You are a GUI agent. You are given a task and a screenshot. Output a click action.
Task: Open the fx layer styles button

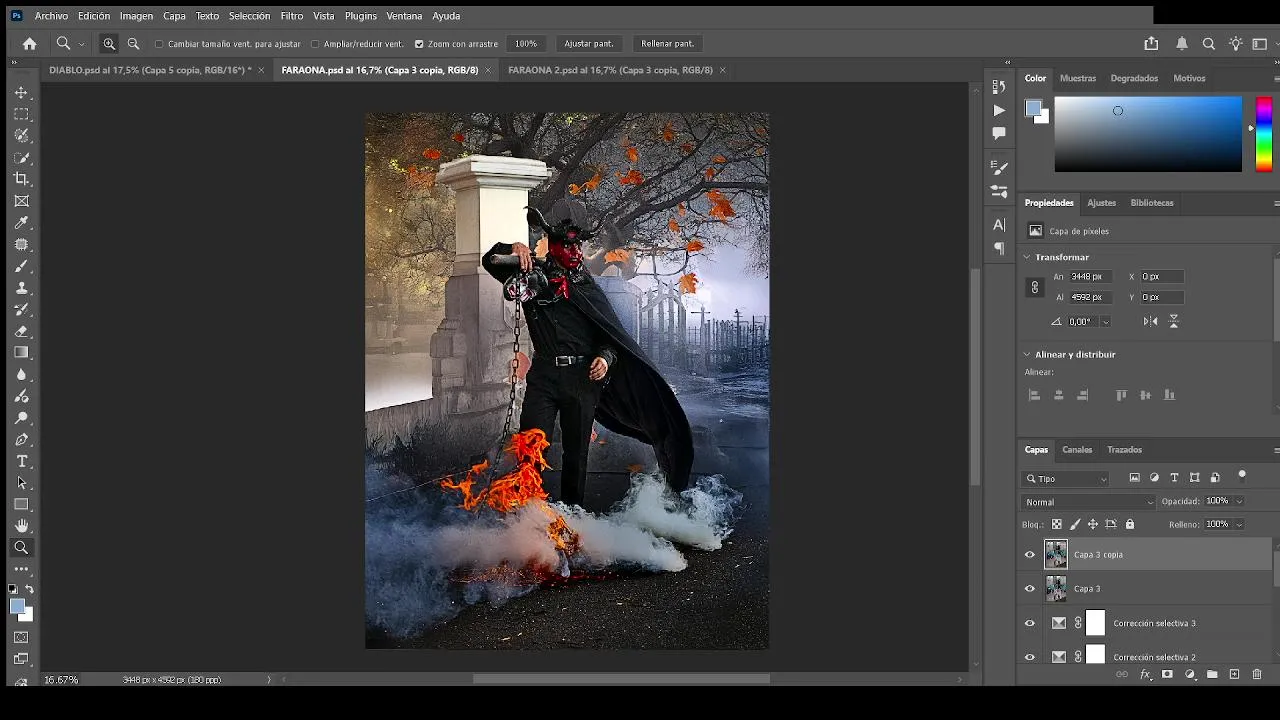pos(1146,675)
